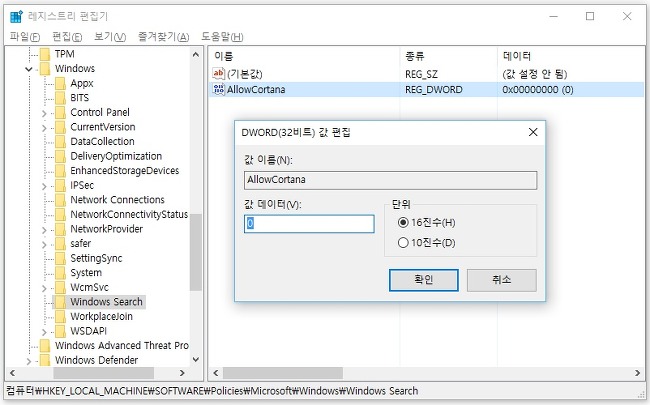This screenshot has height=405, width=650.
Task: Click the Windows folder icon in tree
Action: (45, 68)
